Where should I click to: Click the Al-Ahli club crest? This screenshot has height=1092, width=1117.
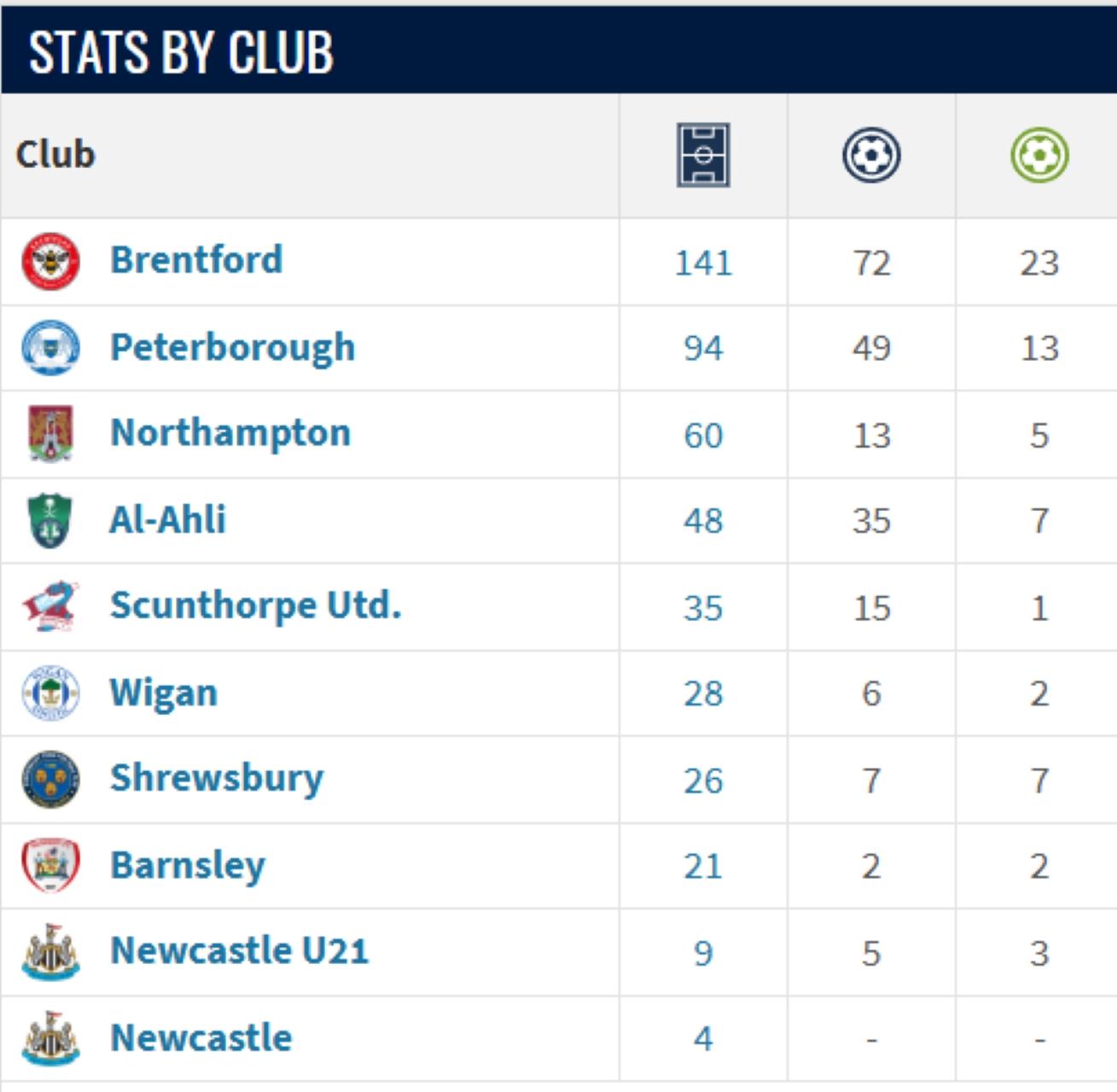[x=50, y=520]
